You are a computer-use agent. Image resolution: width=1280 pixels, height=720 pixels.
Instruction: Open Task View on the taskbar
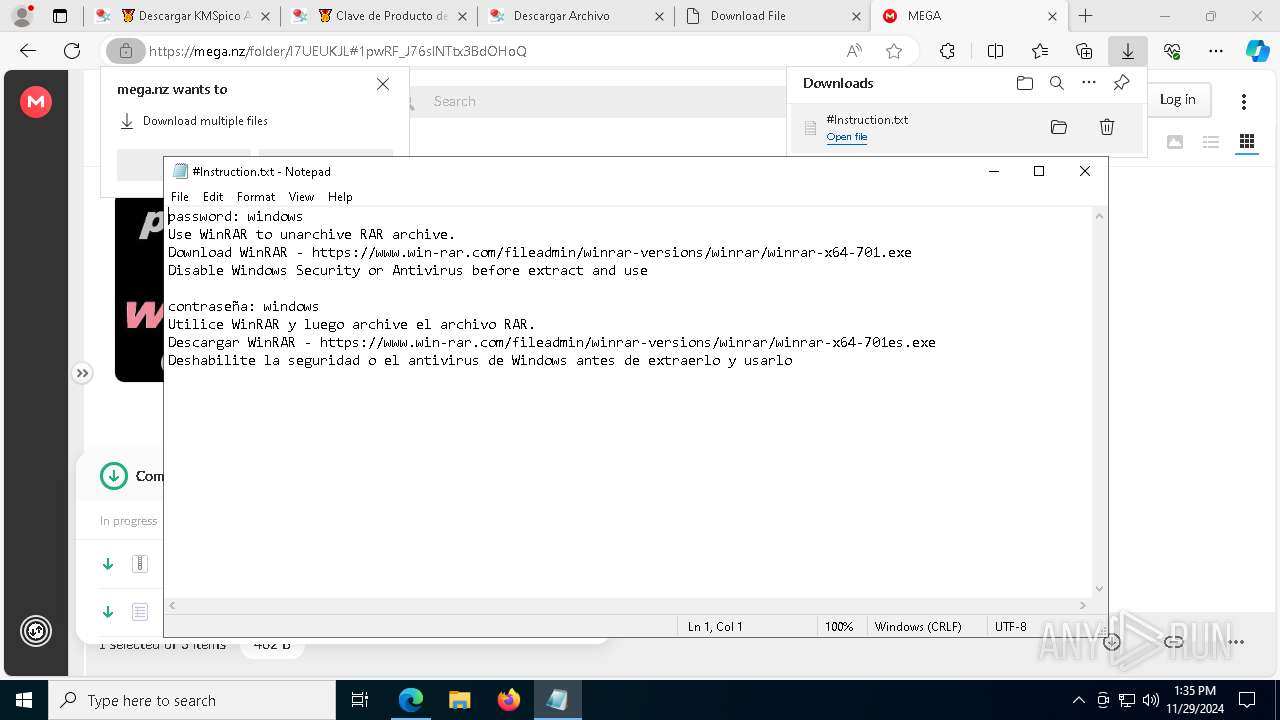pos(360,700)
